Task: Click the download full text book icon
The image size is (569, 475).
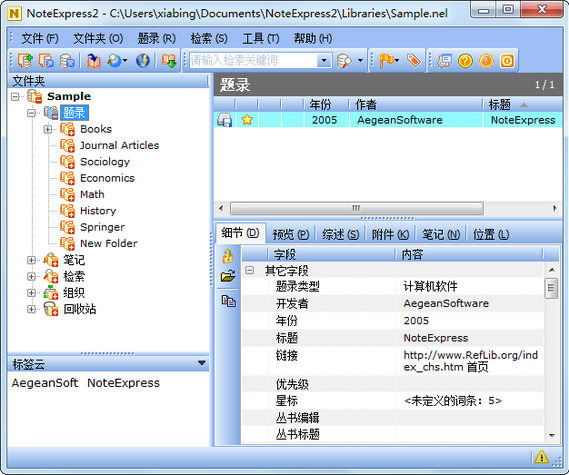Action: pos(169,61)
